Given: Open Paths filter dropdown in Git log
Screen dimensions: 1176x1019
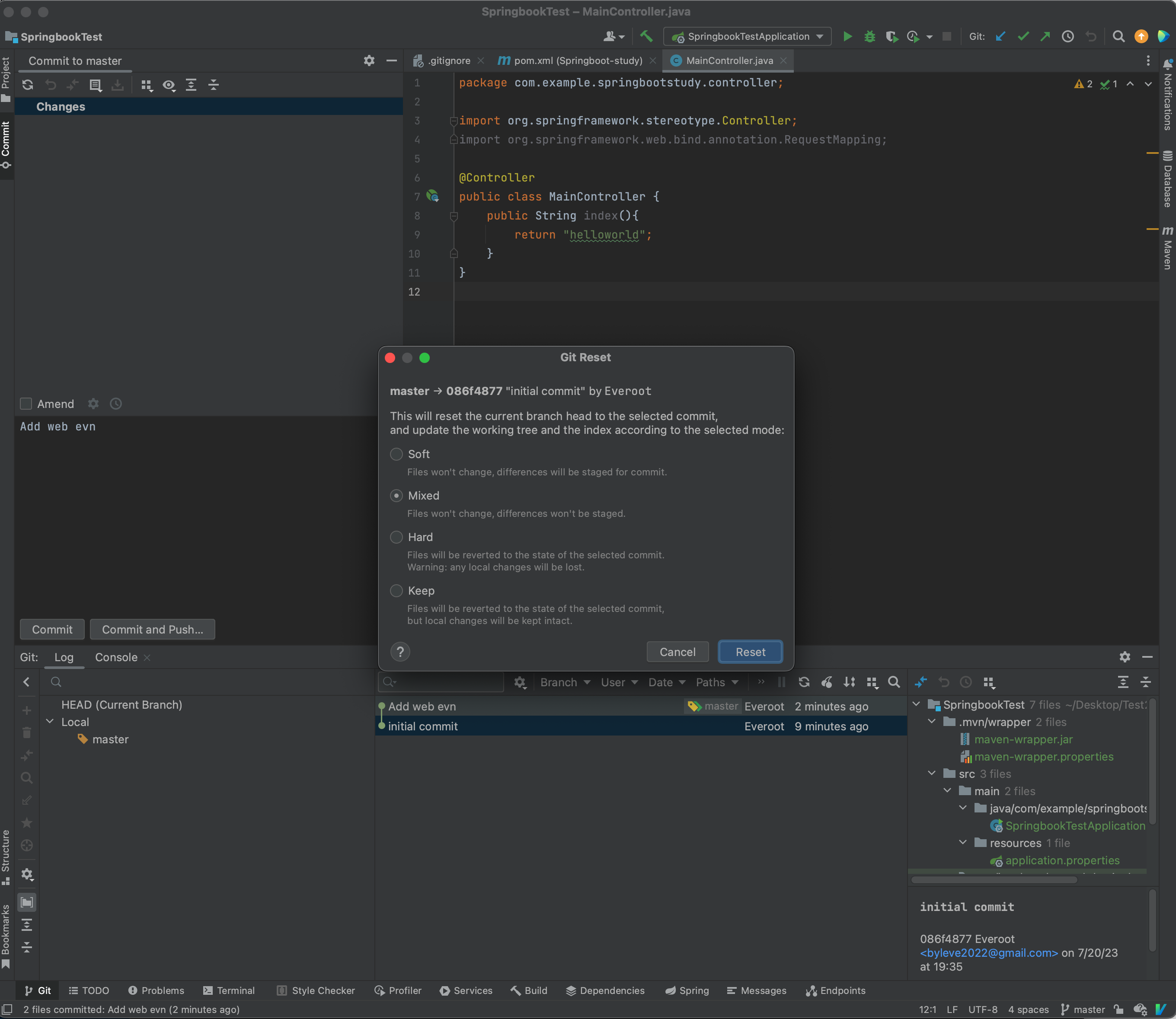Looking at the screenshot, I should [x=717, y=682].
